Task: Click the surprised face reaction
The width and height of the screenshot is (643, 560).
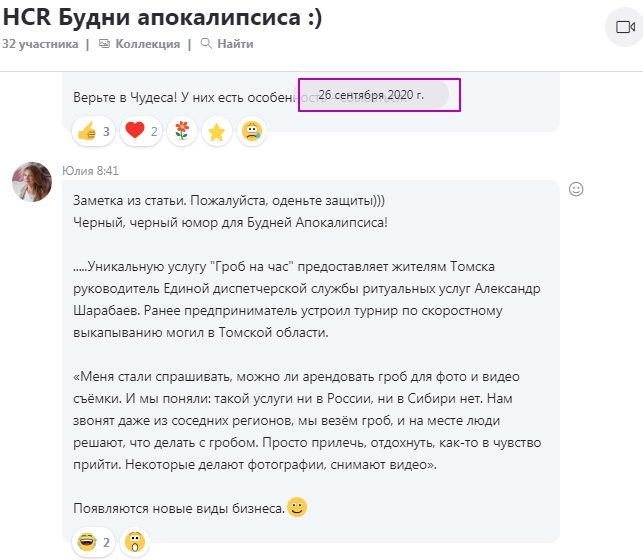Action: (x=134, y=542)
